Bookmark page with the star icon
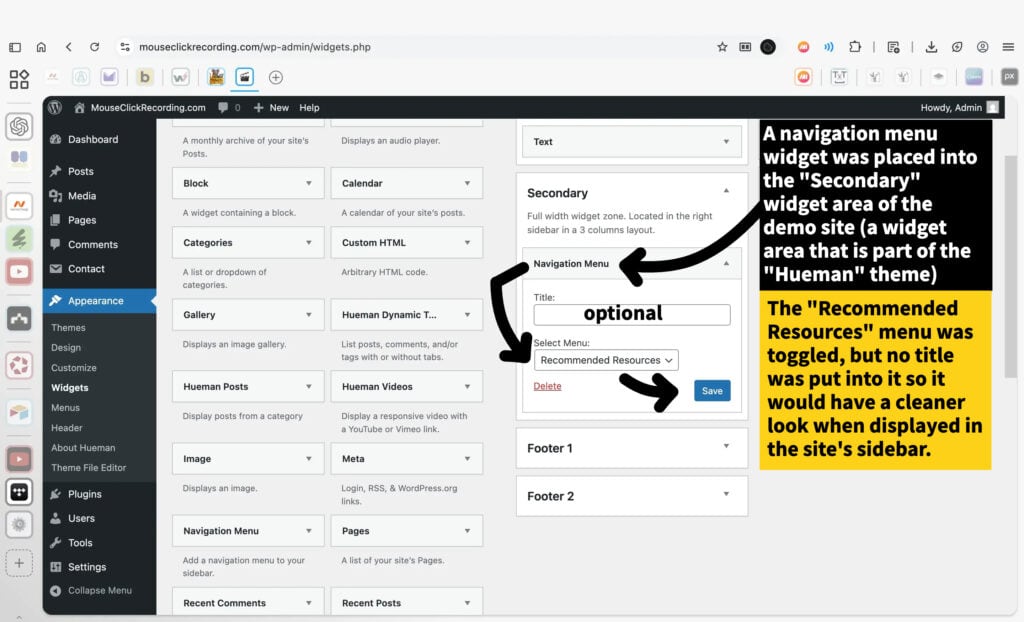 click(722, 47)
